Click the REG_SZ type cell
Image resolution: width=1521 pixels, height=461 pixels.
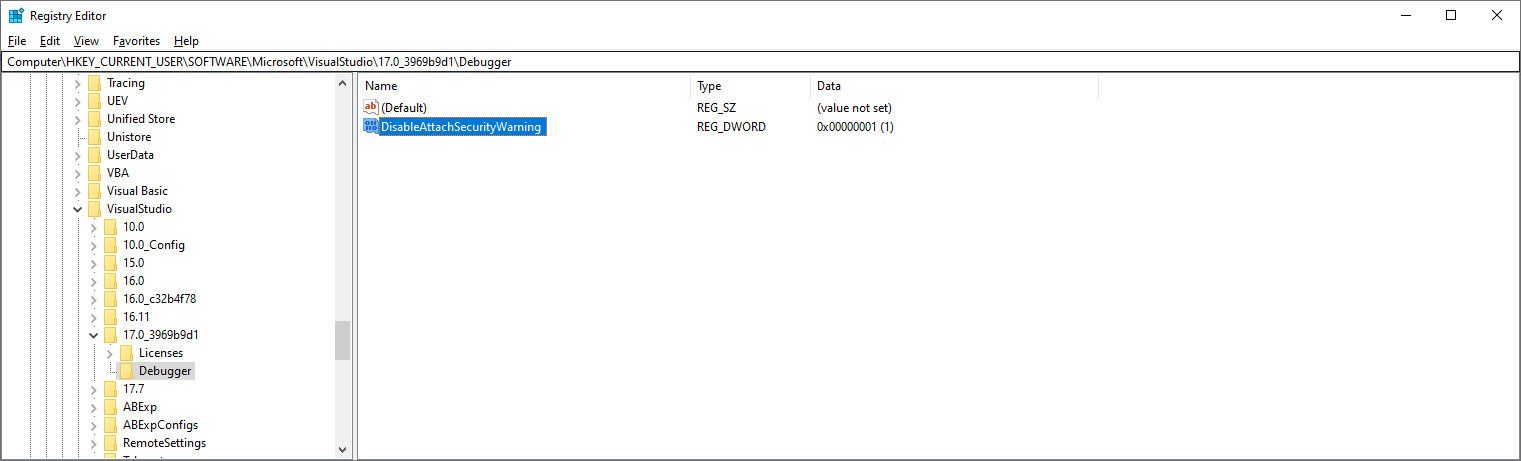coord(716,107)
